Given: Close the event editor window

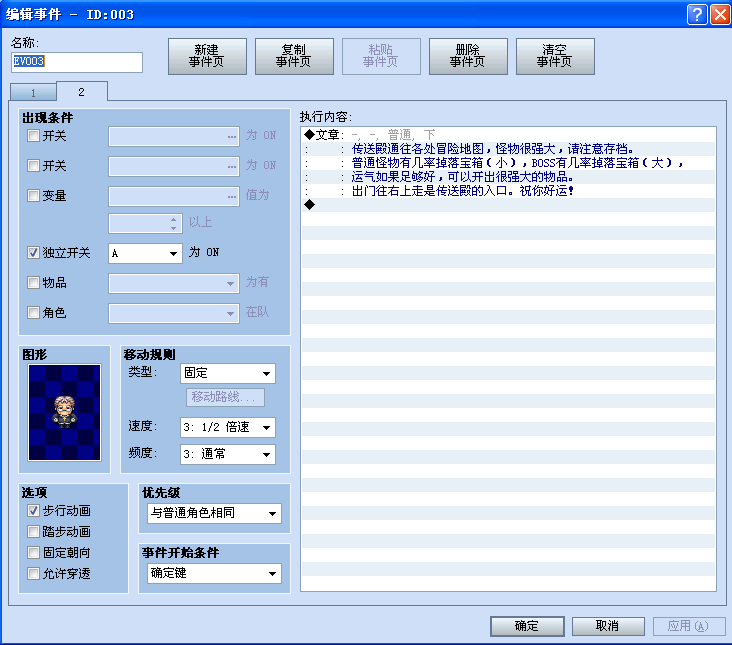Looking at the screenshot, I should point(720,14).
